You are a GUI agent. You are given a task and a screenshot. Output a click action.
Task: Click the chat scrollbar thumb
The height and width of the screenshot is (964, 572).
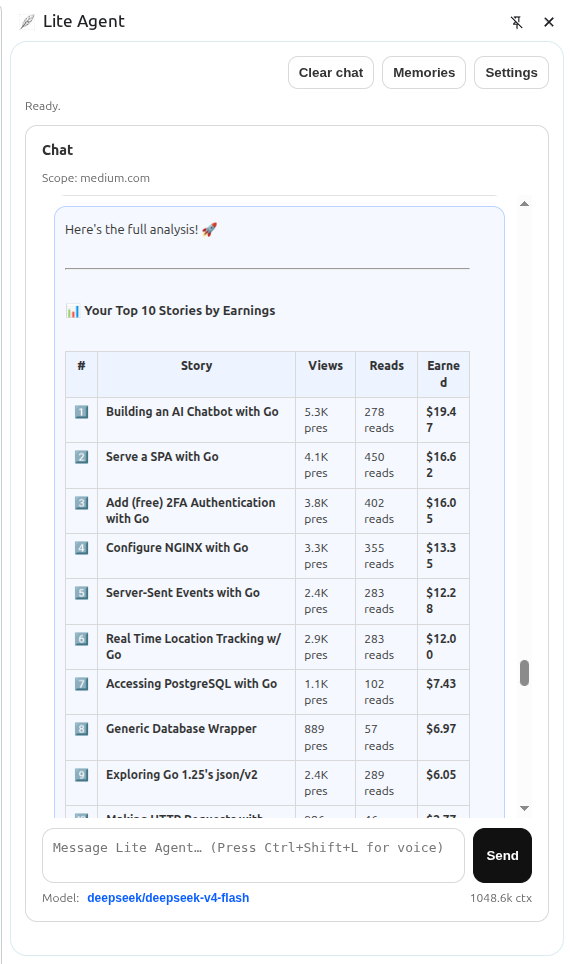coord(524,673)
